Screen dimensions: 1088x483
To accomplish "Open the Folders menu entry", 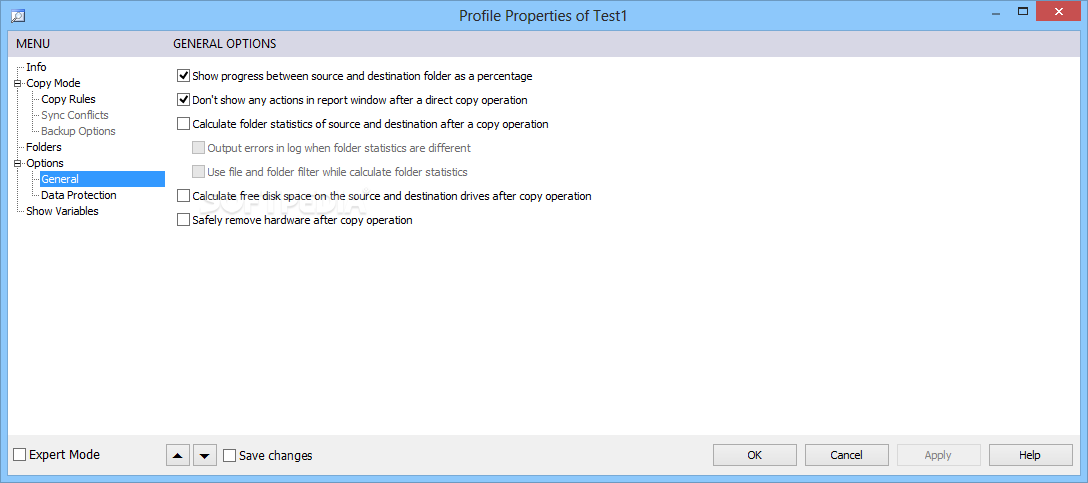I will coord(44,147).
